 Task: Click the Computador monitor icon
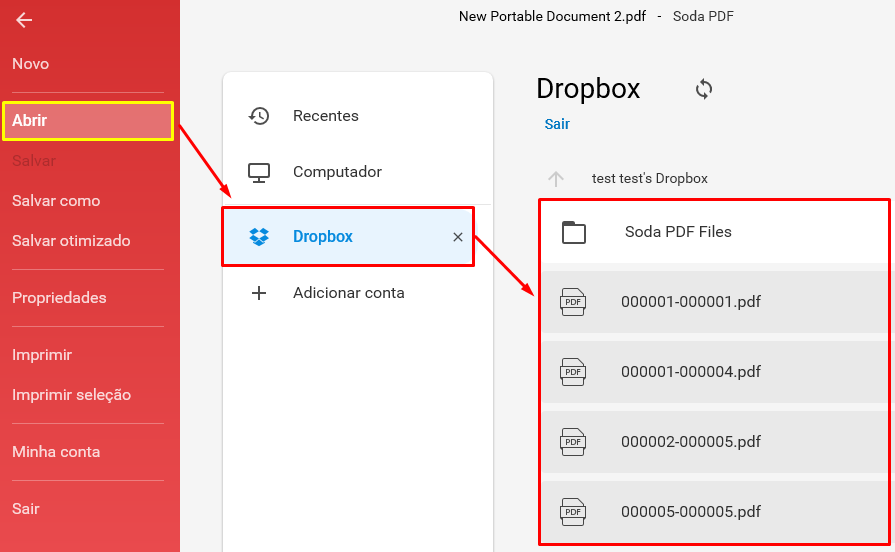[259, 172]
